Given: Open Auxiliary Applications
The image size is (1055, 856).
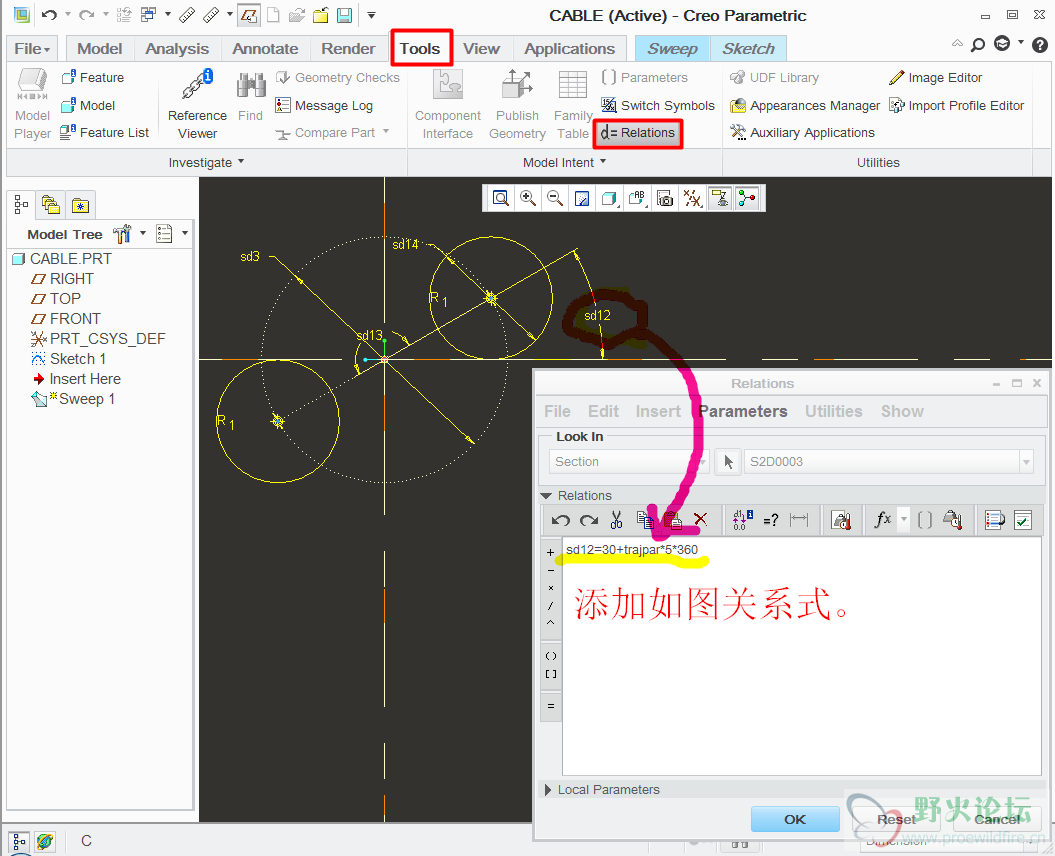Looking at the screenshot, I should point(802,133).
